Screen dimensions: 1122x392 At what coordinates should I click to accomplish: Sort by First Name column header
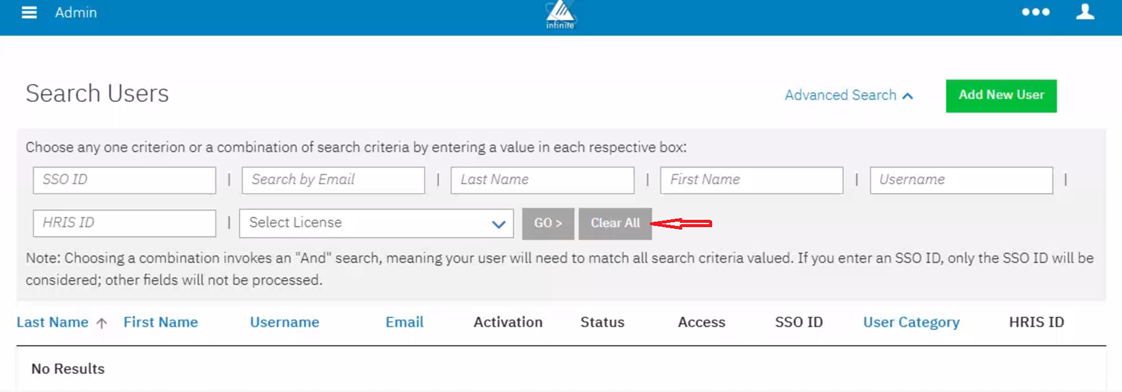point(160,323)
